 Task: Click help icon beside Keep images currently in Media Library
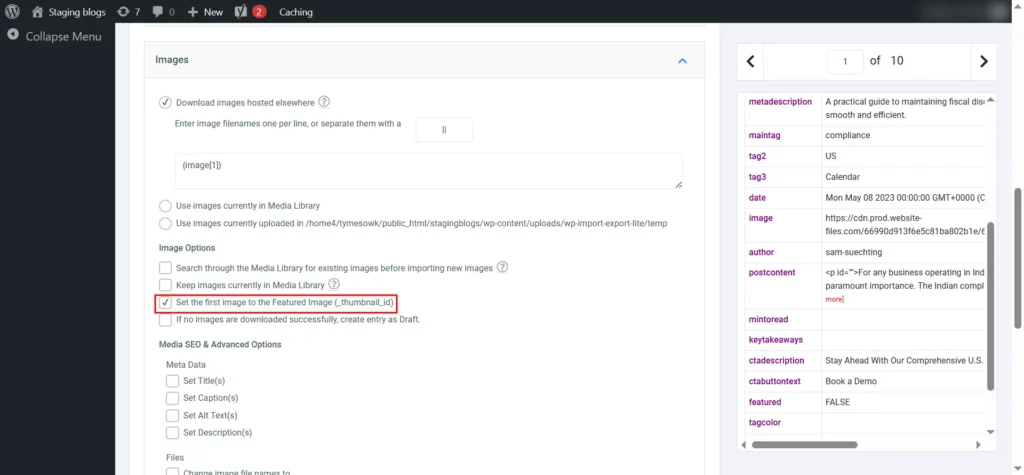[334, 285]
